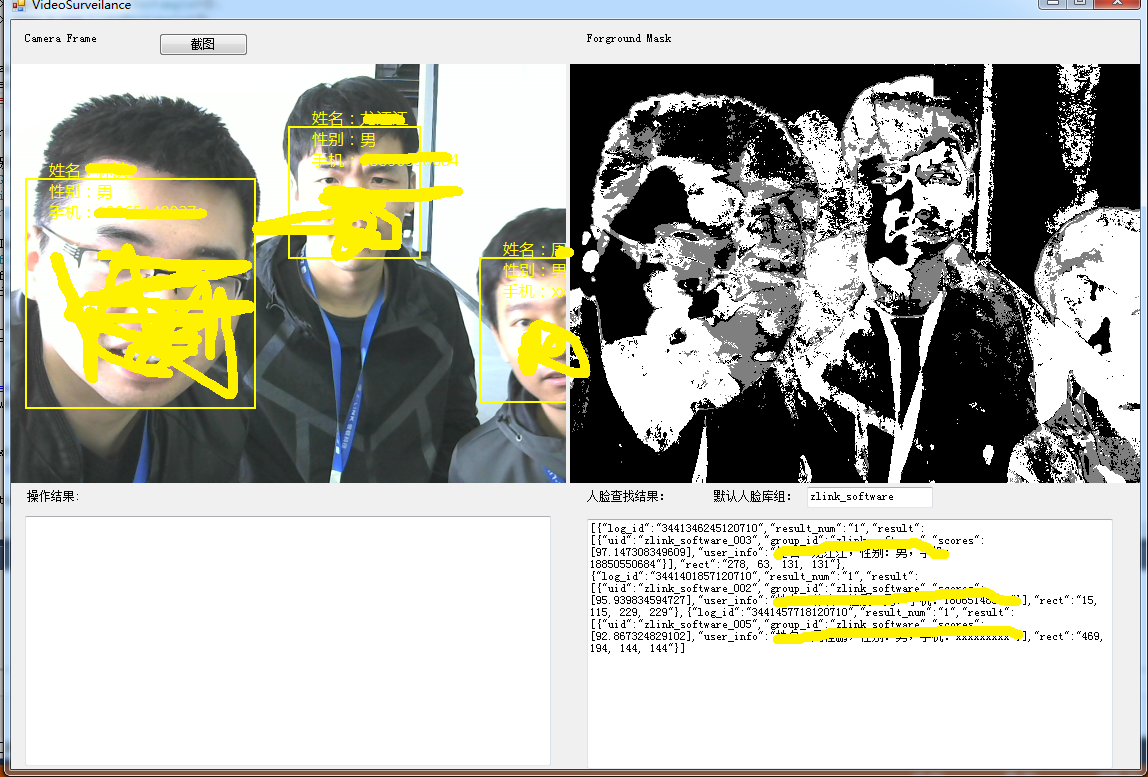Viewport: 1148px width, 777px height.
Task: Click the "Camera Frame" label
Action: (x=60, y=38)
